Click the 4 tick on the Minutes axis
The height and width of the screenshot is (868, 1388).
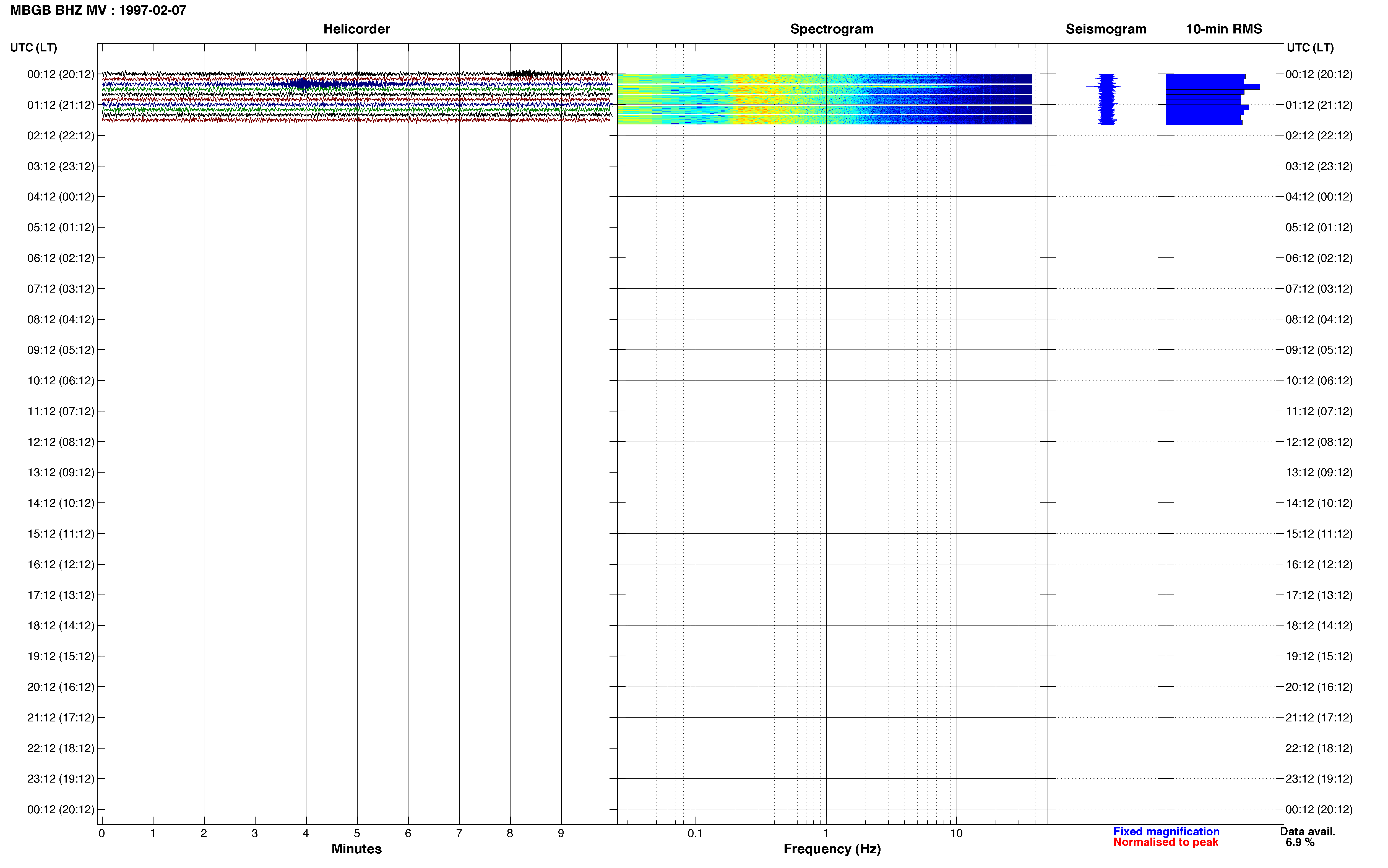306,833
